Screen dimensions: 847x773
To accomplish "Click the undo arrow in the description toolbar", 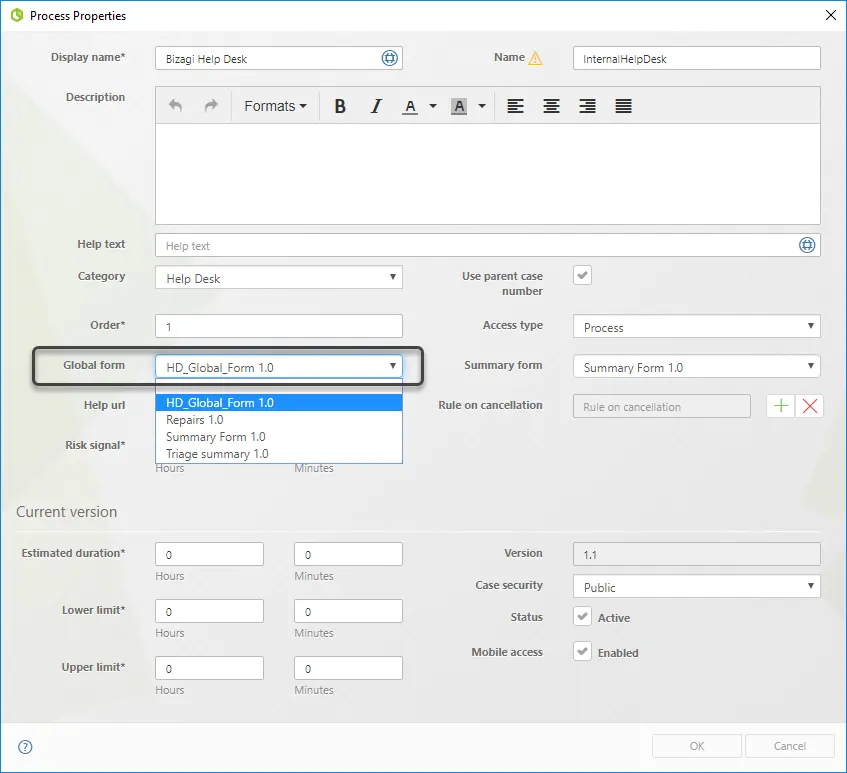I will [175, 105].
